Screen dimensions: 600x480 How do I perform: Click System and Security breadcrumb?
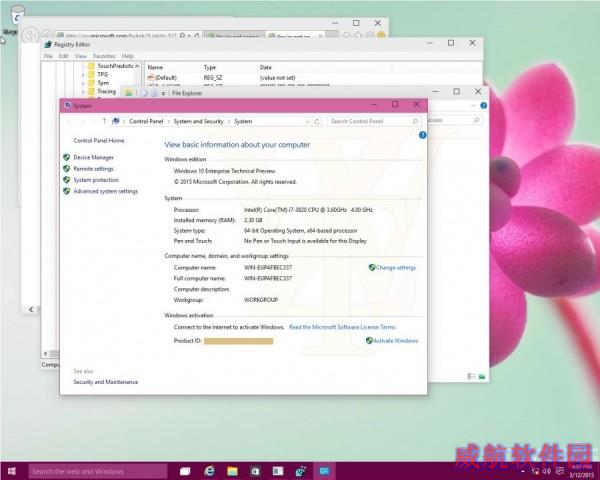(x=199, y=121)
